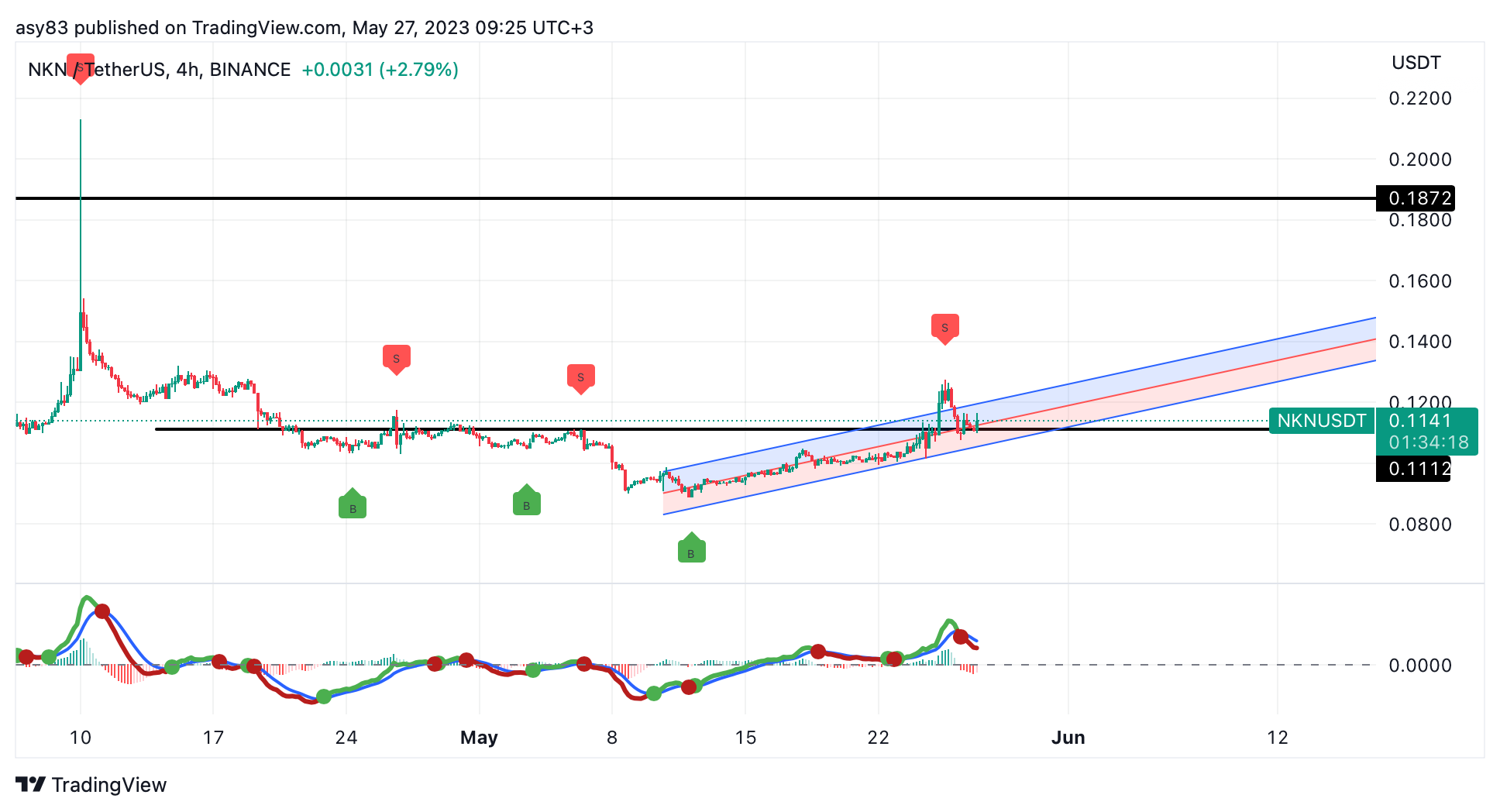The width and height of the screenshot is (1500, 812).
Task: Click the 0.1400 price axis value
Action: click(1420, 342)
